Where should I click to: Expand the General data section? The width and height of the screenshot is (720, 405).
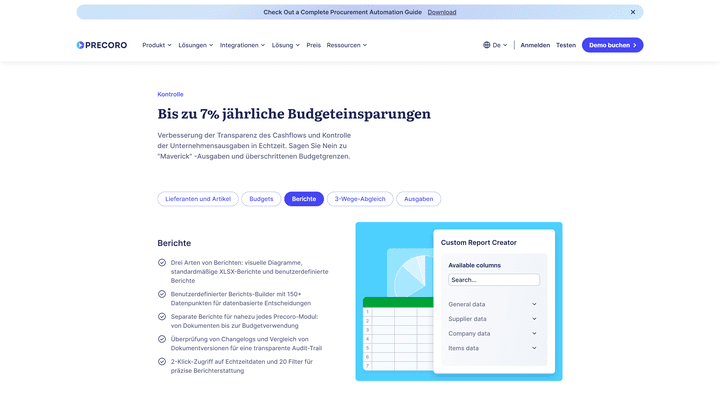[494, 304]
